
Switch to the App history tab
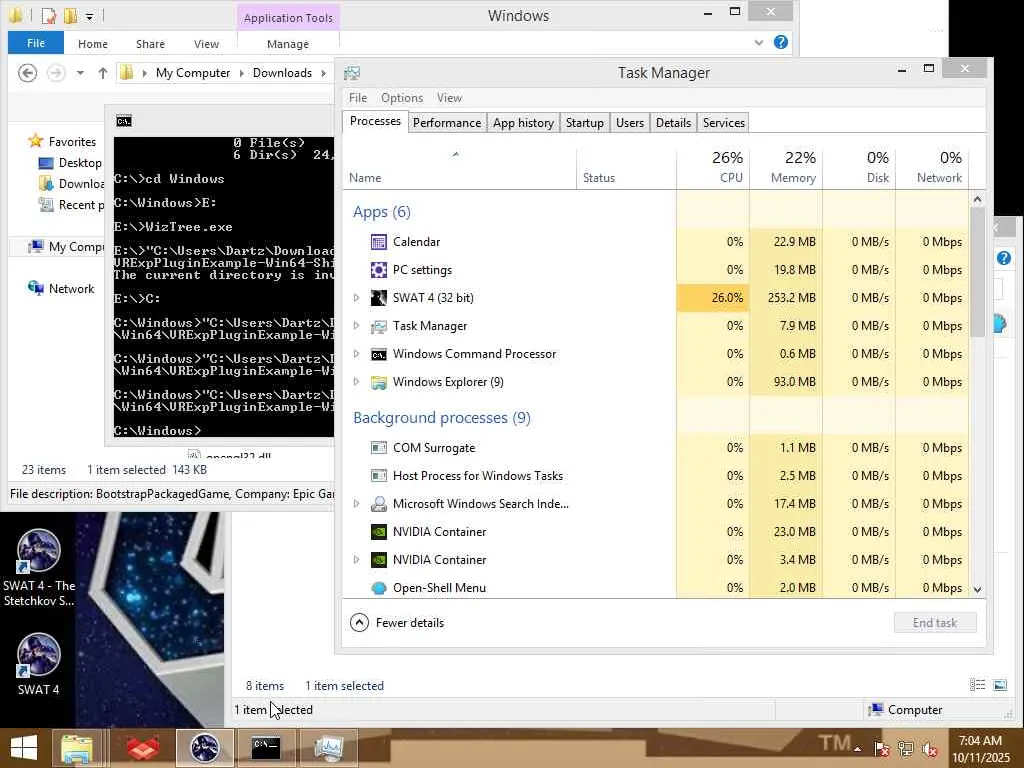523,123
